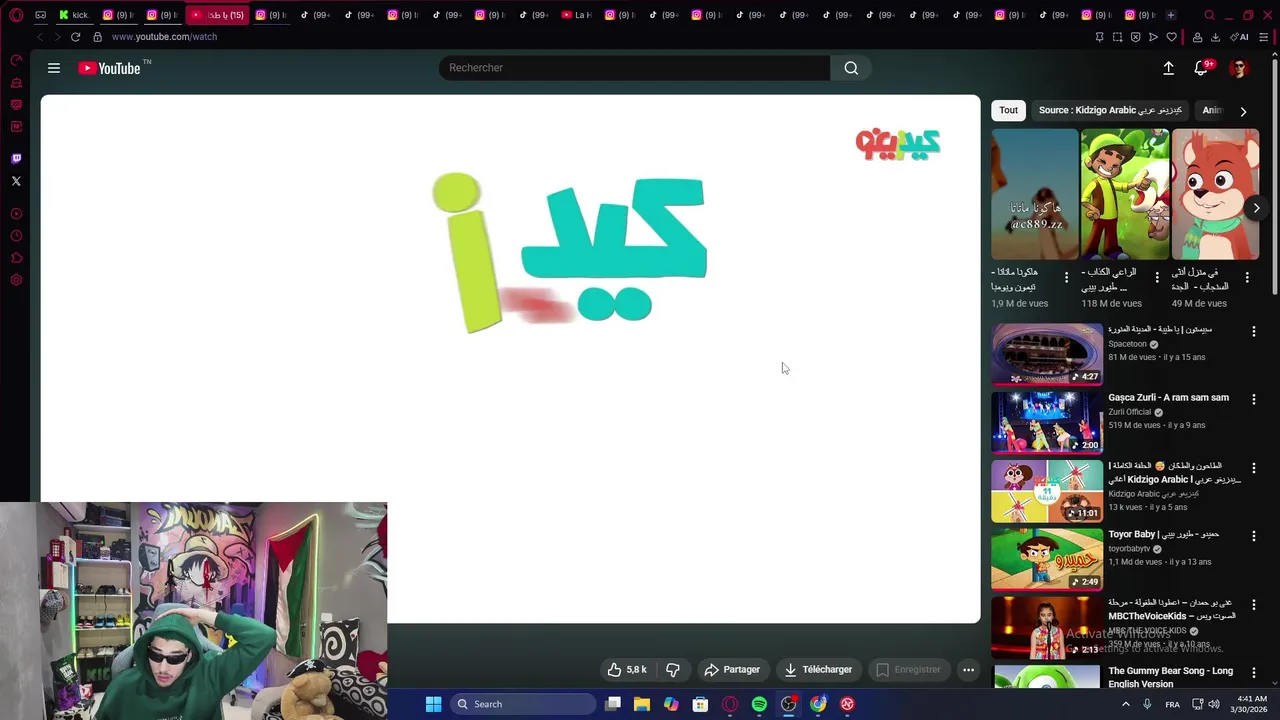Switch to the La H YouTube tab

[x=576, y=15]
